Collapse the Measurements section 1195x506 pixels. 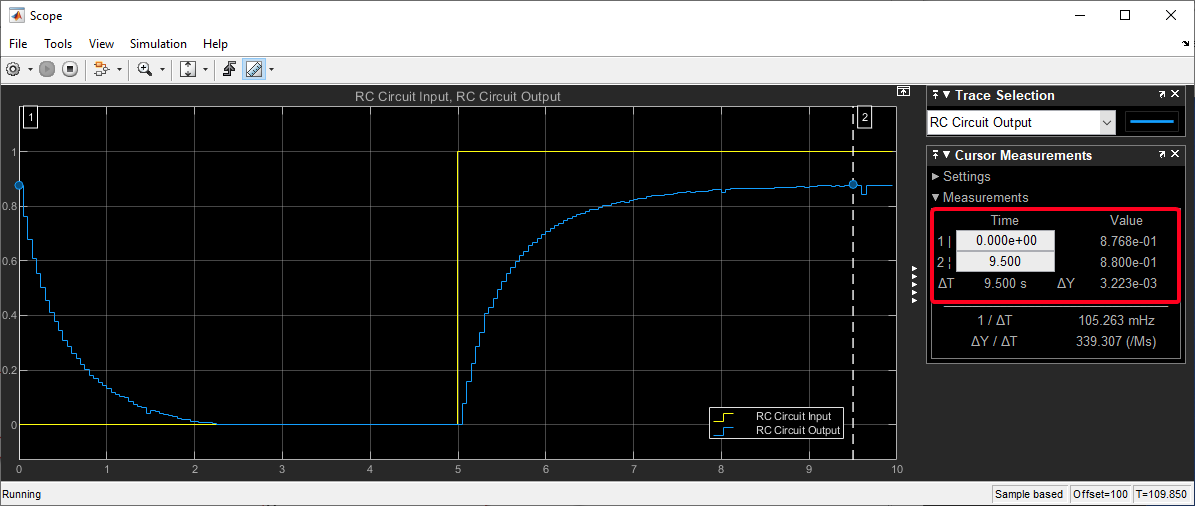pyautogui.click(x=984, y=197)
